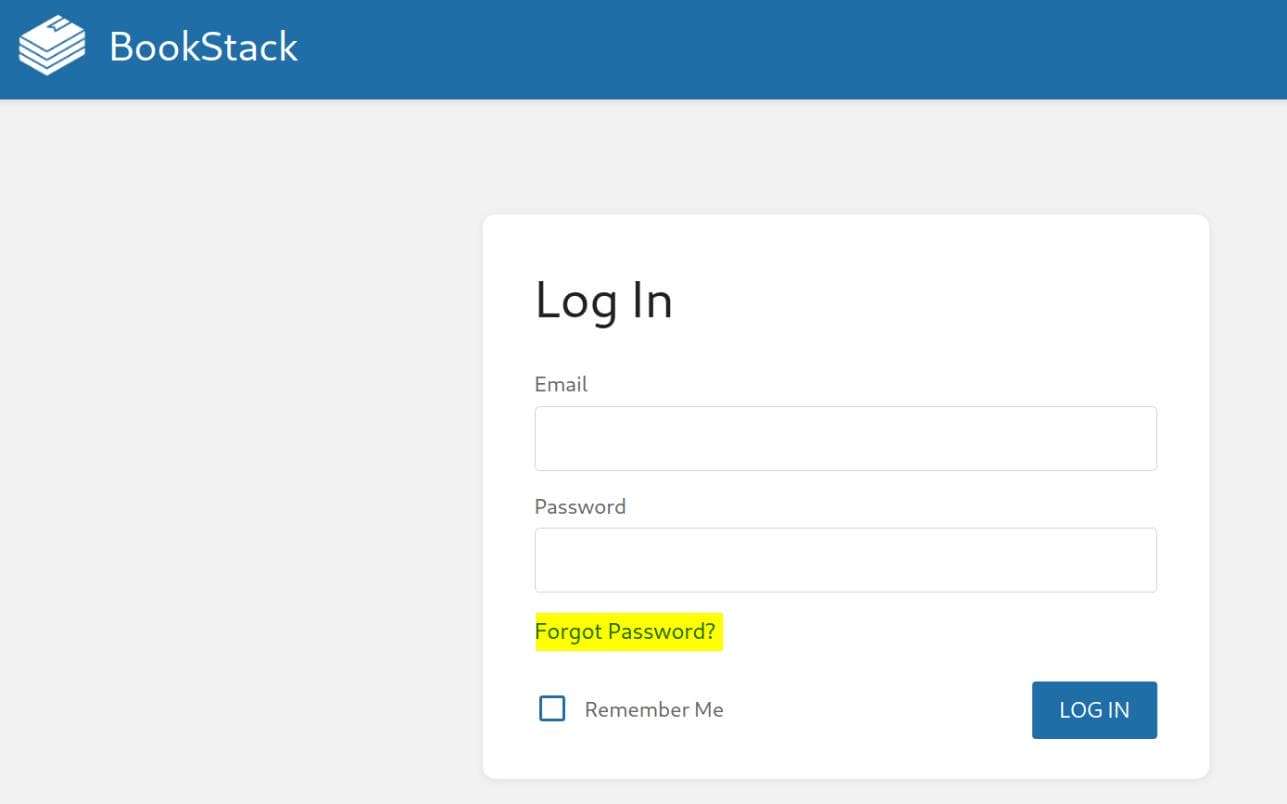The width and height of the screenshot is (1287, 804).
Task: Enable the square box beside Remember Me
Action: pyautogui.click(x=552, y=709)
